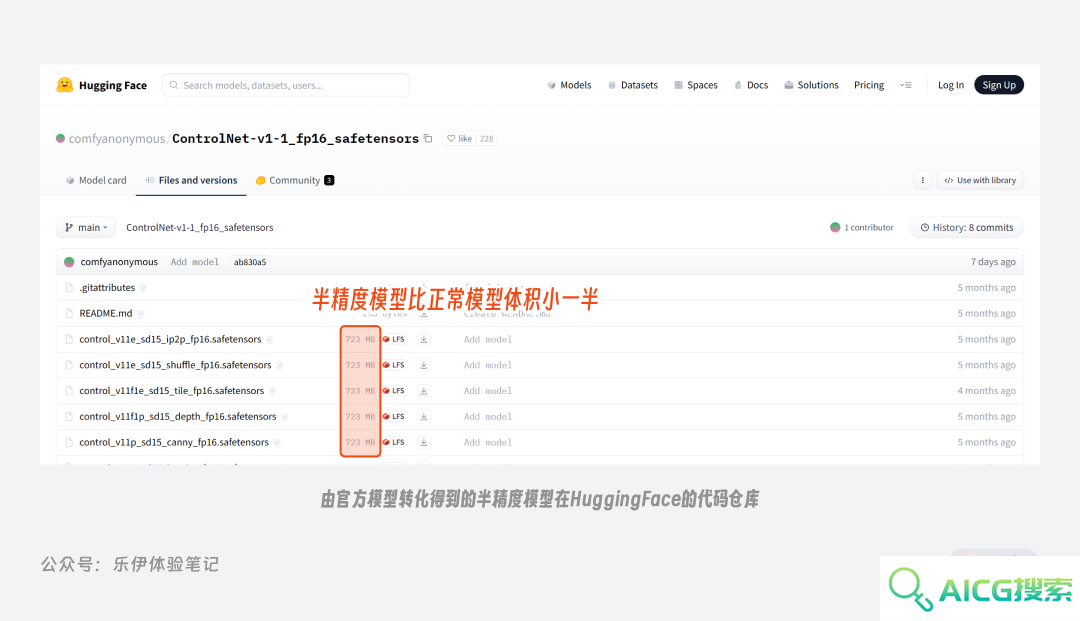The image size is (1080, 621).
Task: Click the scan icon beside tile filename
Action: pos(272,391)
